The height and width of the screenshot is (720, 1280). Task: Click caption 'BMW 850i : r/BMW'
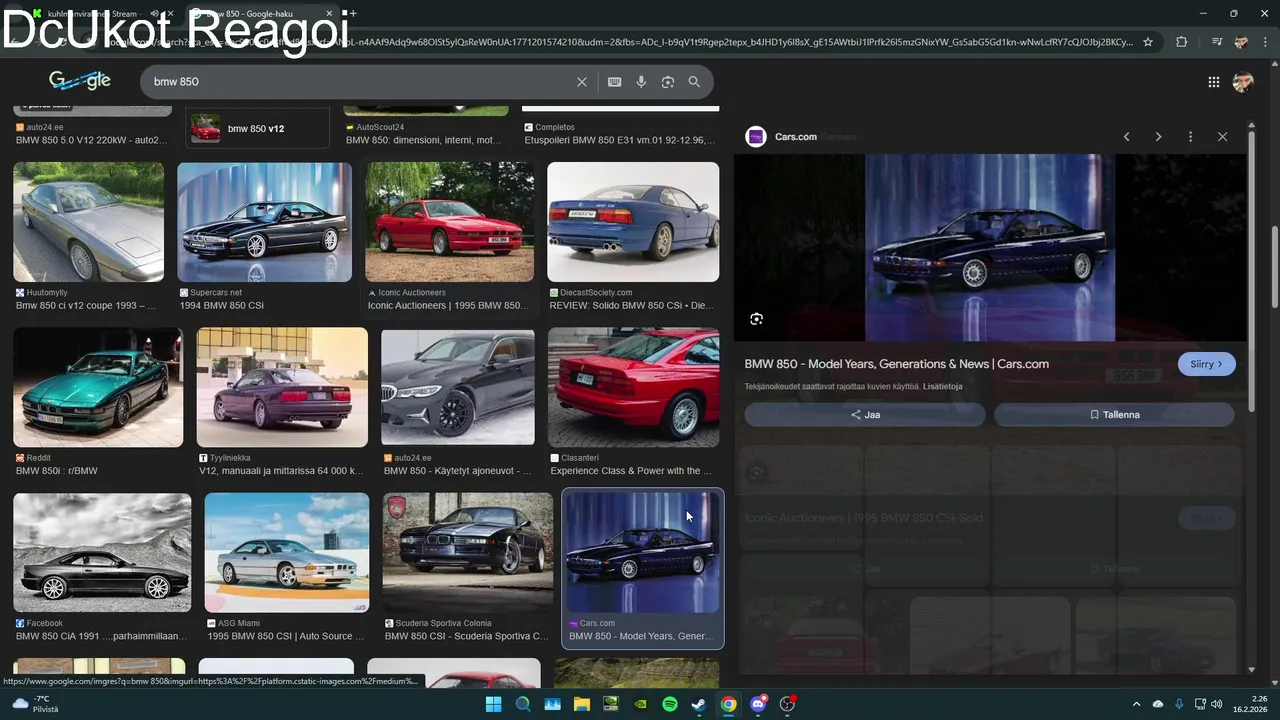point(56,471)
